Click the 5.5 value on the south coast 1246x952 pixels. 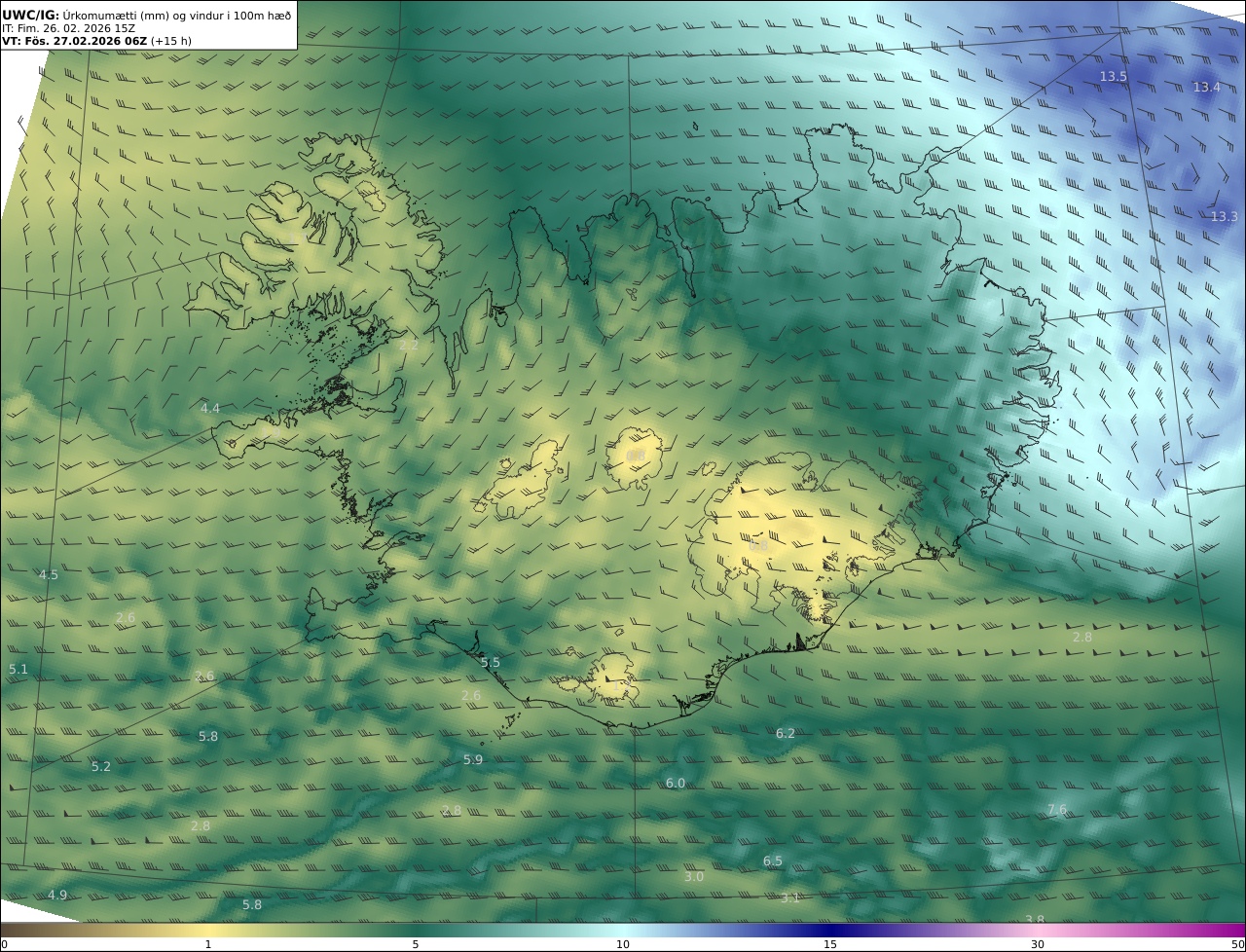491,662
